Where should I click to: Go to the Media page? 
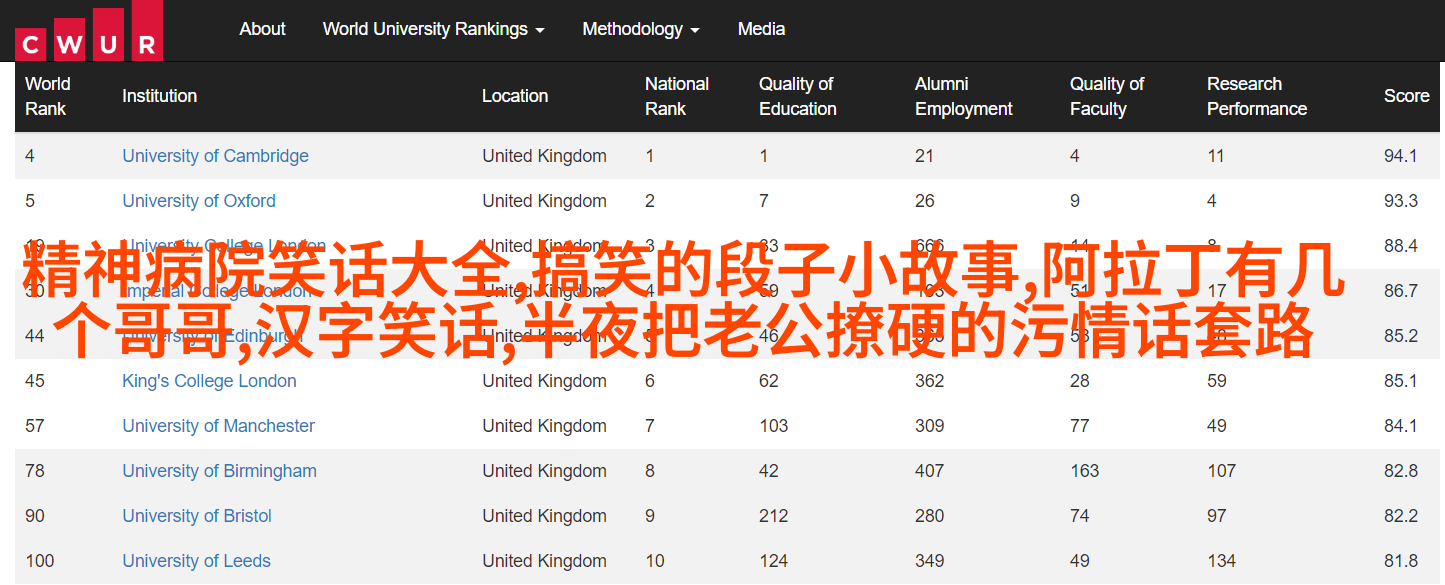[761, 29]
